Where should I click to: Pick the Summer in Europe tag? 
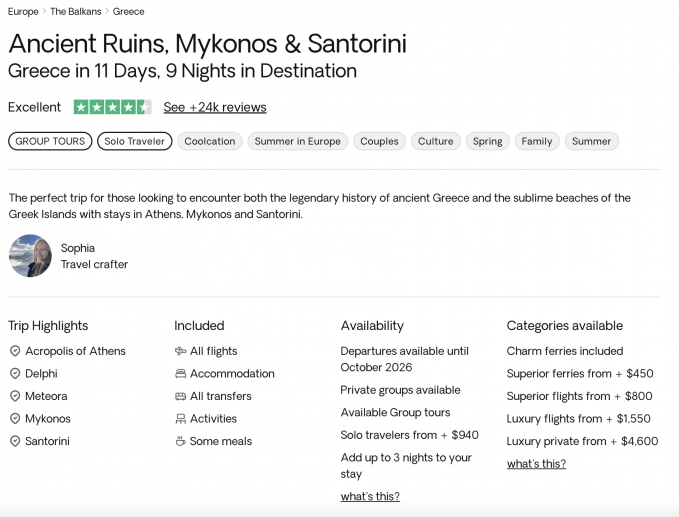[x=297, y=141]
